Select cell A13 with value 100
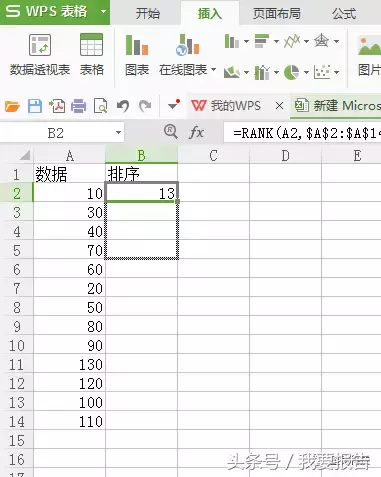Image resolution: width=381 pixels, height=477 pixels. [69, 402]
